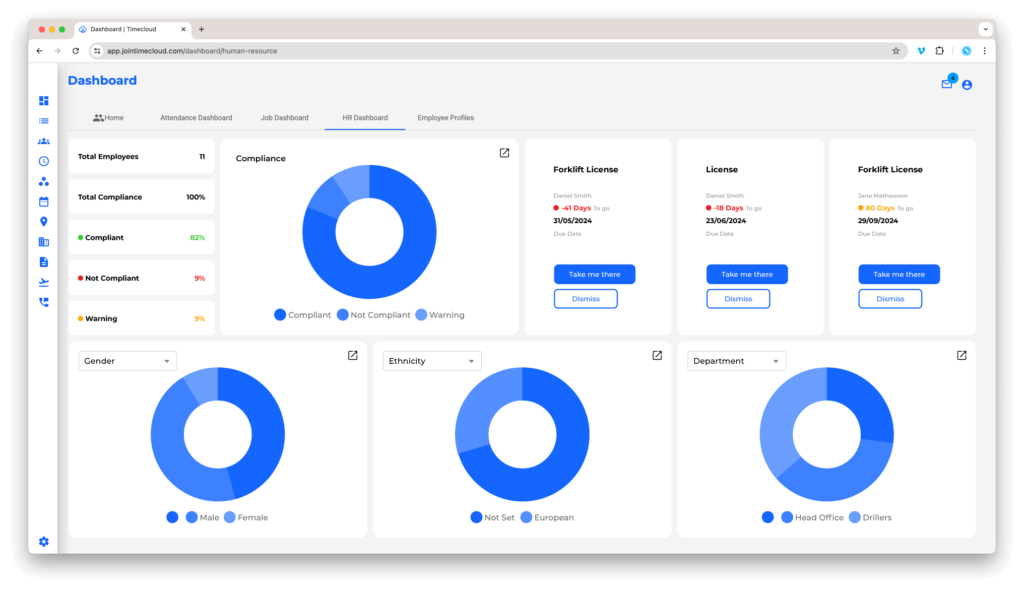Image resolution: width=1024 pixels, height=591 pixels.
Task: Go back in browser history
Action: pyautogui.click(x=40, y=51)
